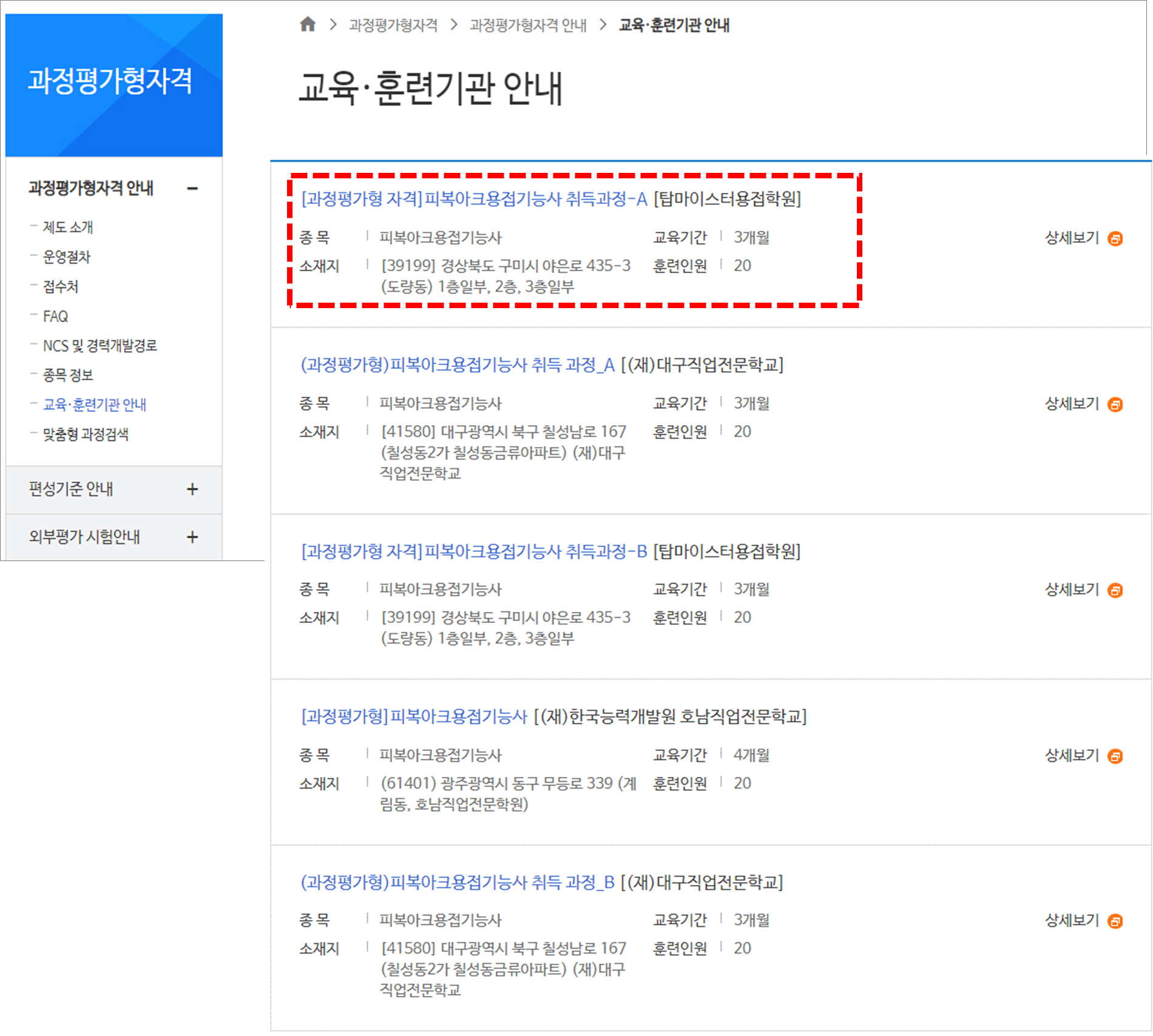Click the orange 상세보기 icon for the 호남직업전문학교 course
1153x1036 pixels.
(1115, 756)
